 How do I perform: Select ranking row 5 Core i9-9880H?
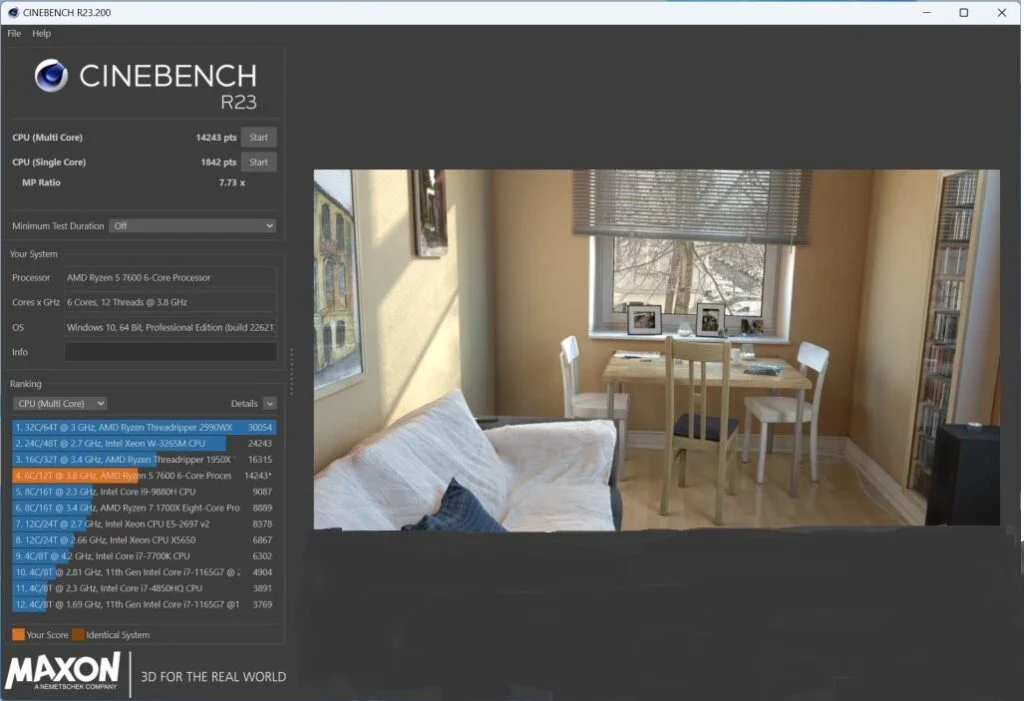[144, 492]
